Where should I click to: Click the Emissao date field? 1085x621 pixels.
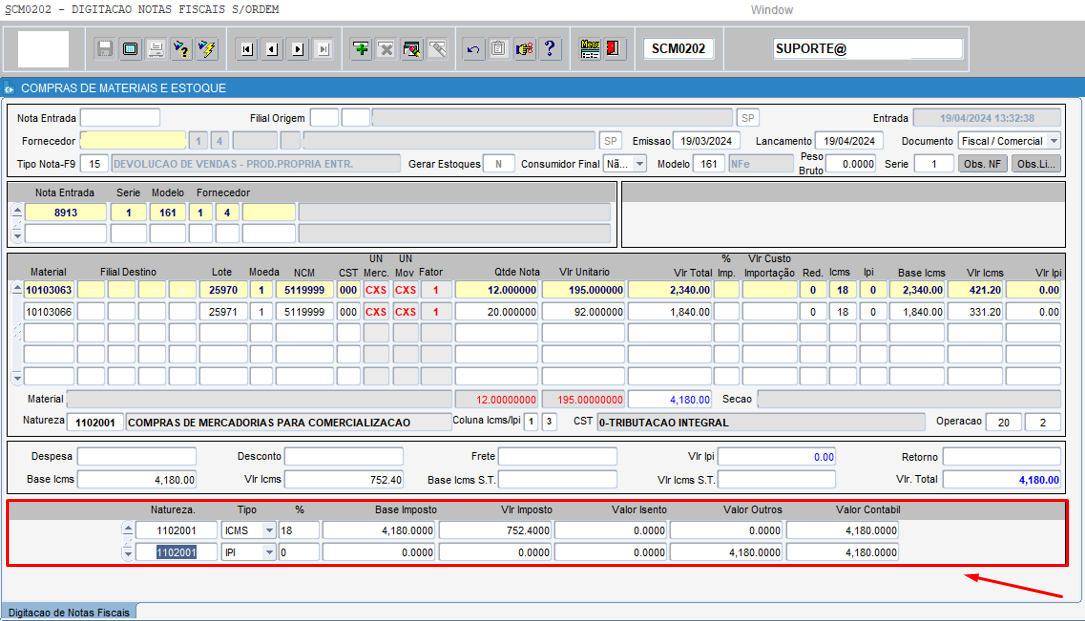pos(706,141)
